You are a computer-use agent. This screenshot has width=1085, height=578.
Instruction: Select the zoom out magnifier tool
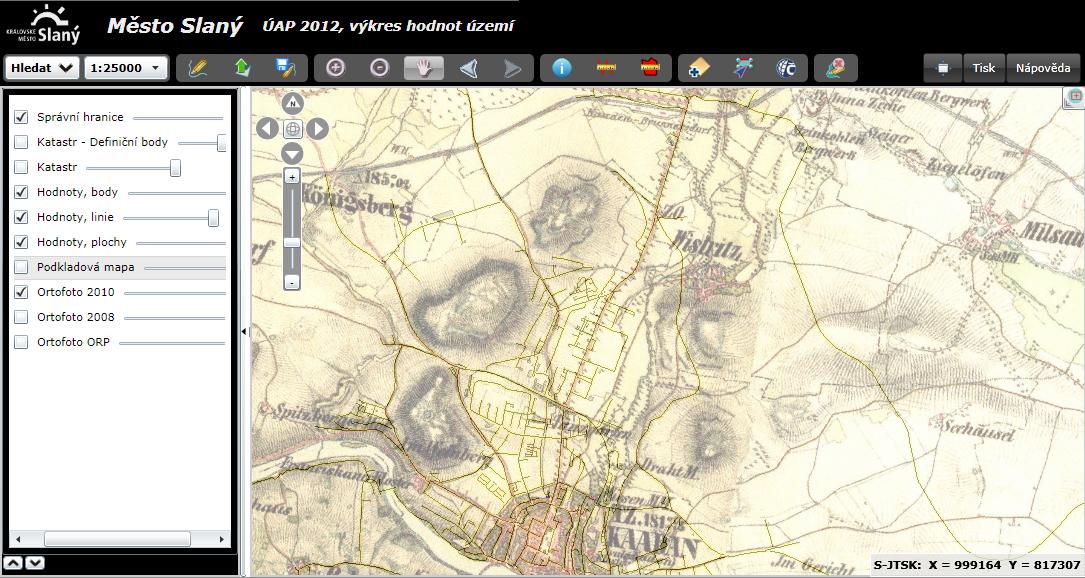pos(379,68)
